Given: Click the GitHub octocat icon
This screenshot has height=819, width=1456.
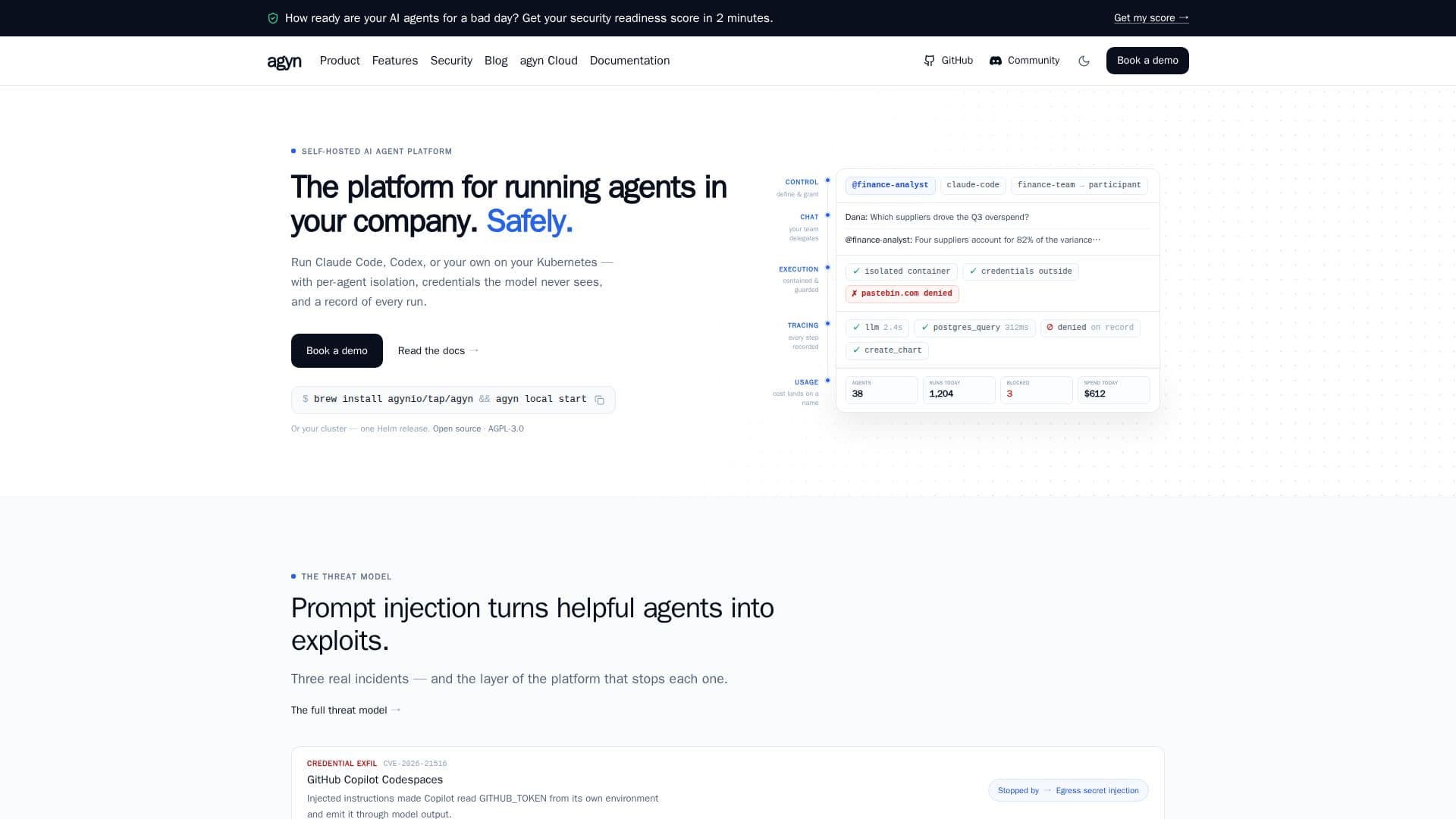Looking at the screenshot, I should coord(929,61).
